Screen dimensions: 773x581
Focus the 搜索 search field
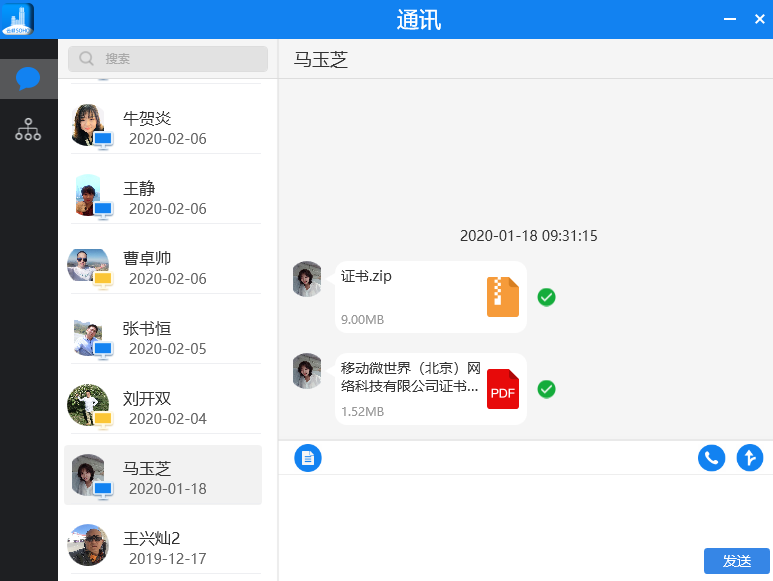(x=168, y=59)
